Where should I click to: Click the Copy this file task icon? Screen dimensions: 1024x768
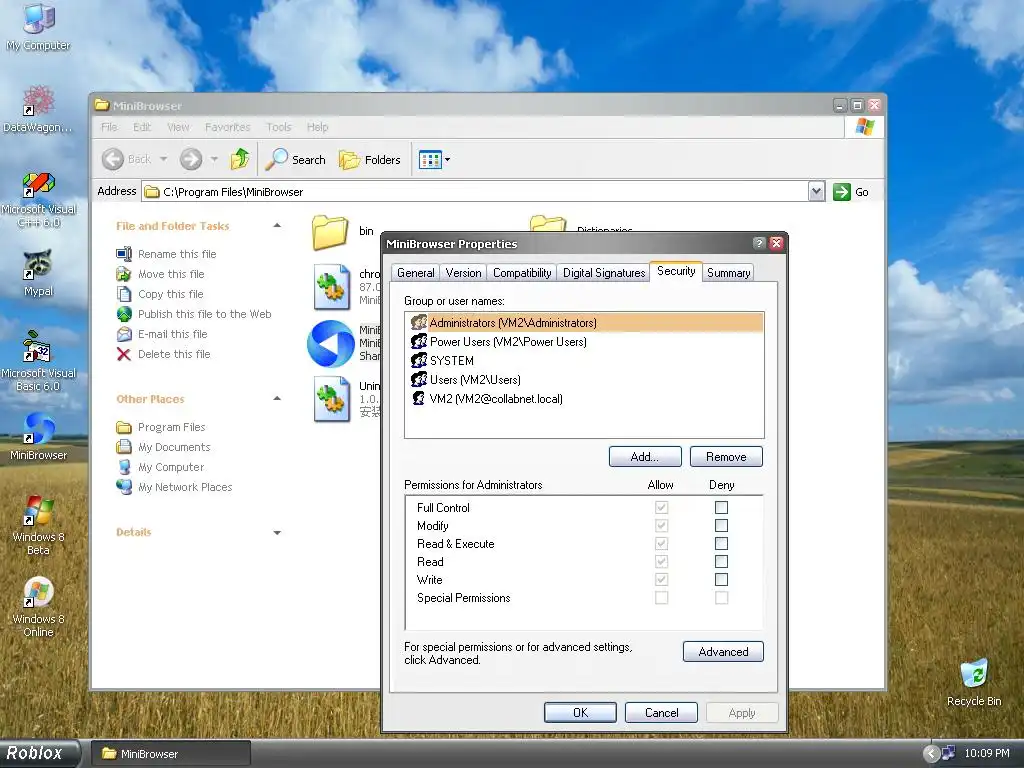pyautogui.click(x=123, y=295)
